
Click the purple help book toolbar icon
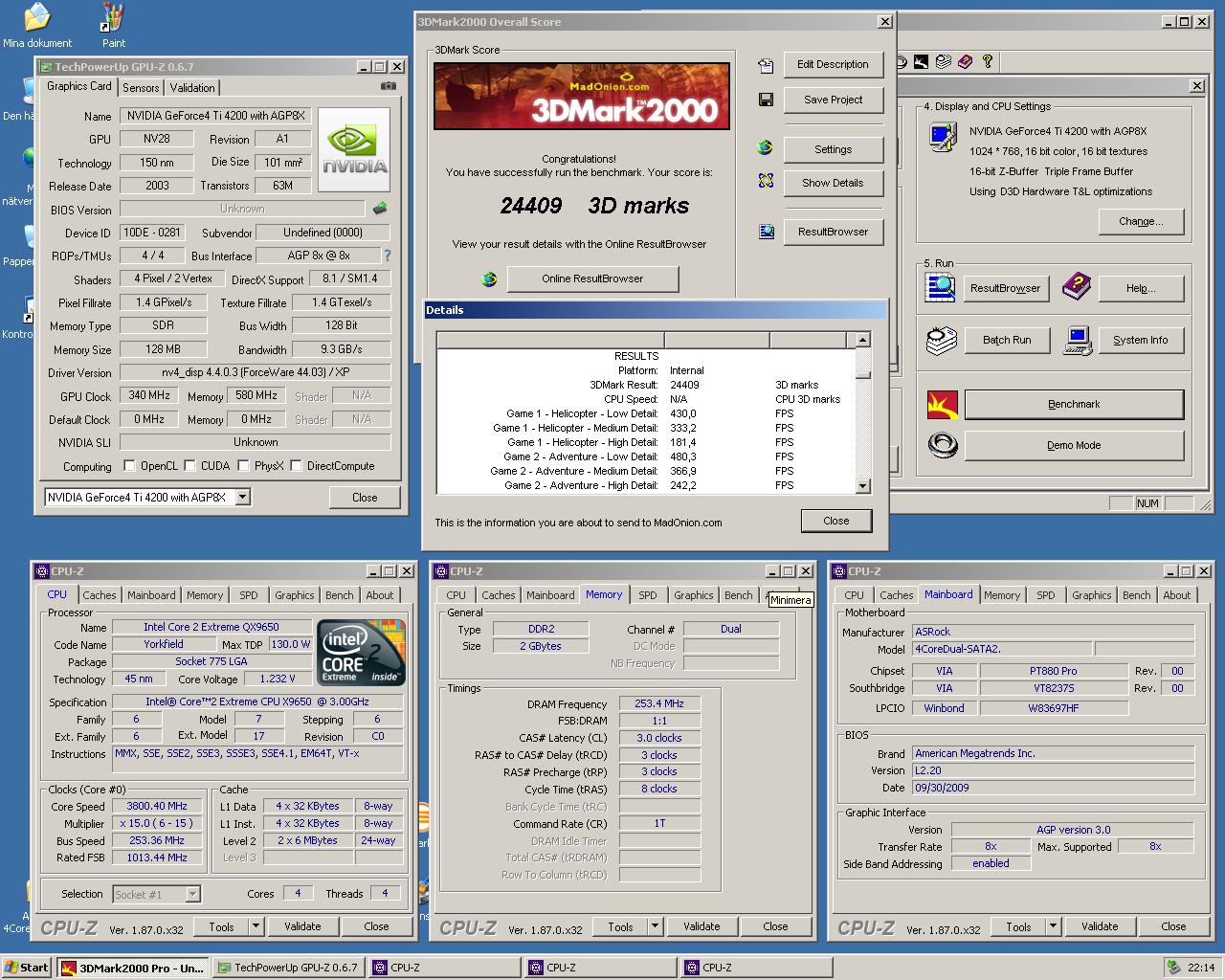(x=966, y=62)
